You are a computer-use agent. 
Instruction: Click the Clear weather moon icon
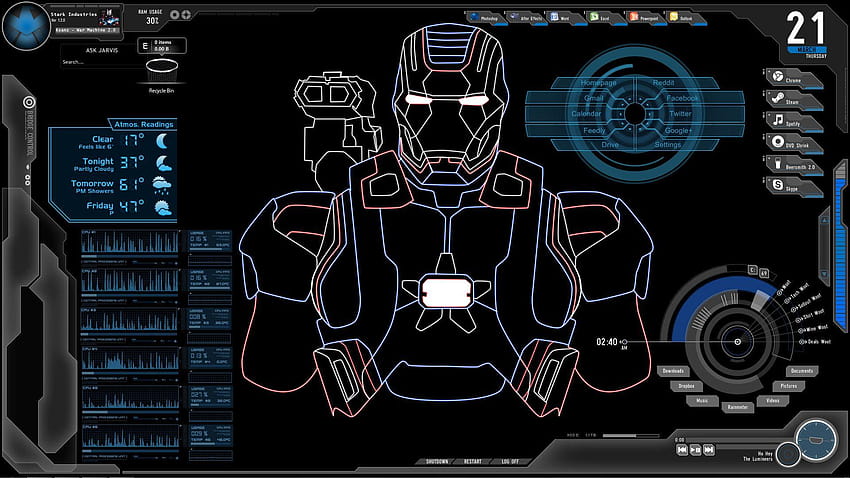(x=162, y=141)
